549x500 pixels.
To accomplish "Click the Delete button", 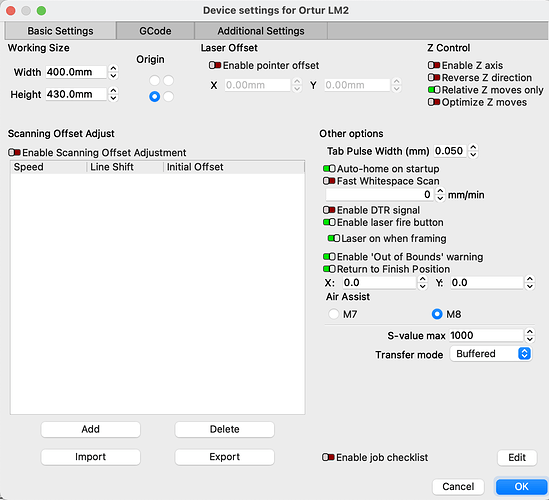I will click(224, 429).
